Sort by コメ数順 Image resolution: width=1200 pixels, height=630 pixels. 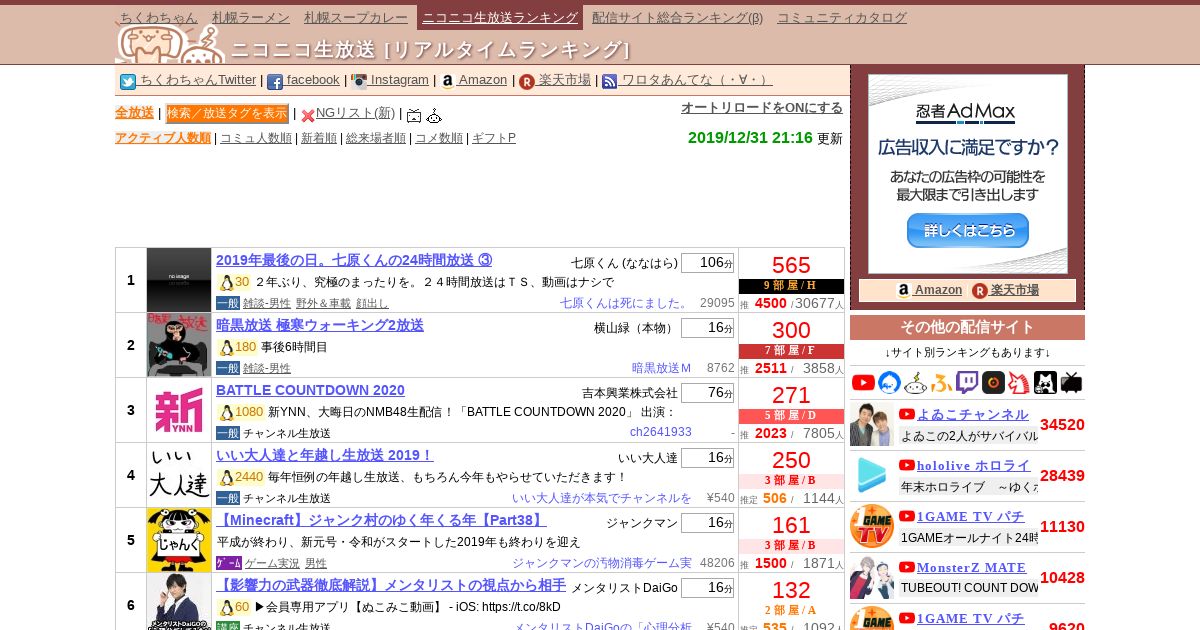pos(439,138)
